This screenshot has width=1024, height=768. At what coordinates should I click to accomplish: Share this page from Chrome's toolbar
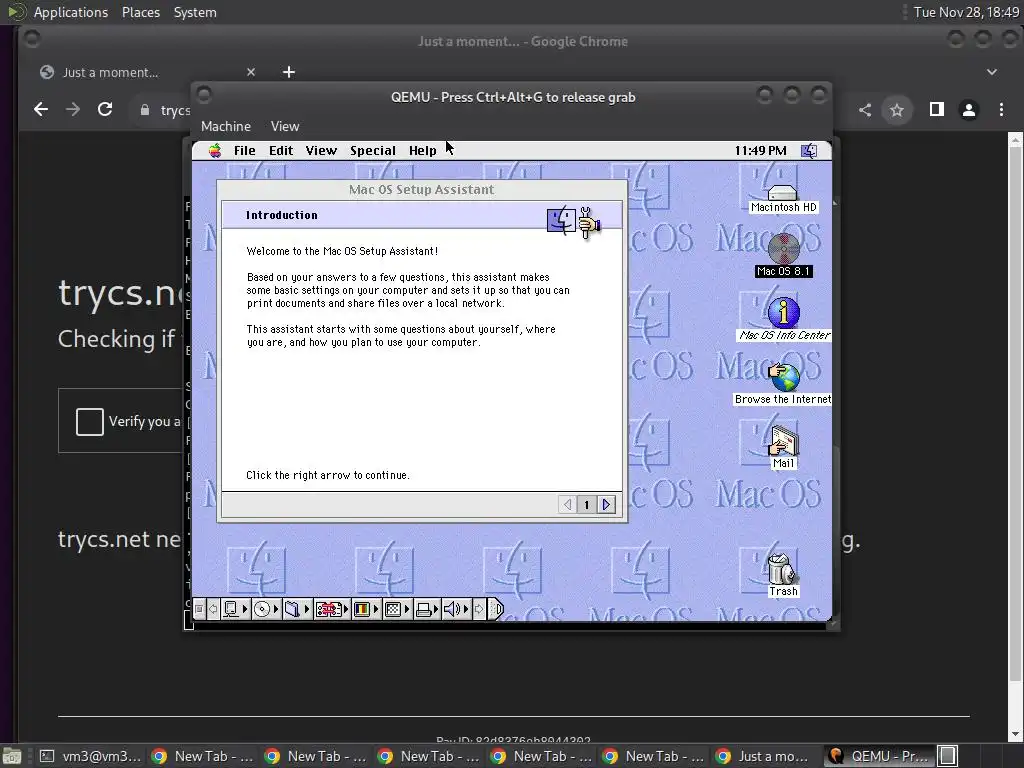(865, 110)
